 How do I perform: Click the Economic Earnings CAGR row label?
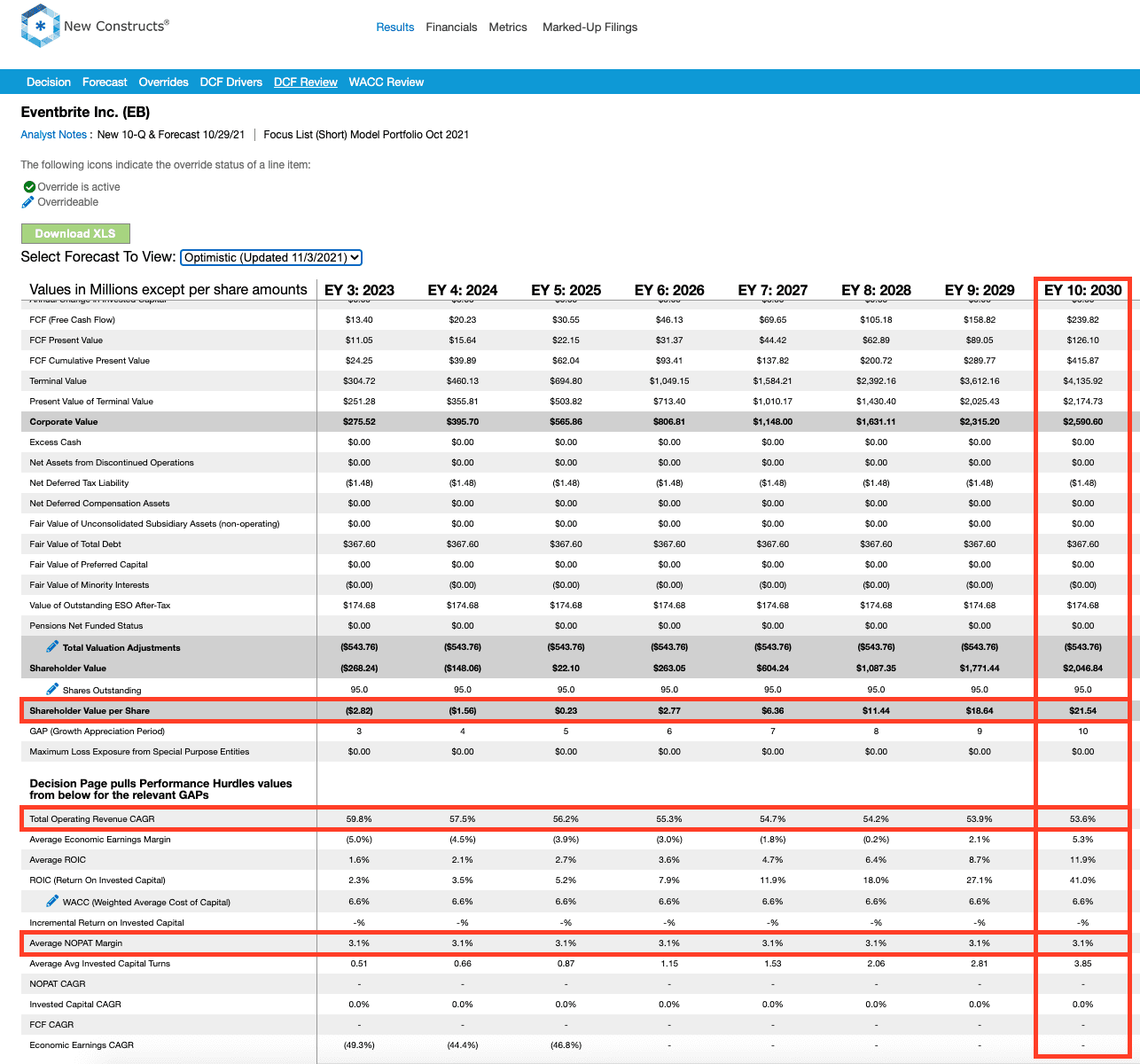(82, 1044)
